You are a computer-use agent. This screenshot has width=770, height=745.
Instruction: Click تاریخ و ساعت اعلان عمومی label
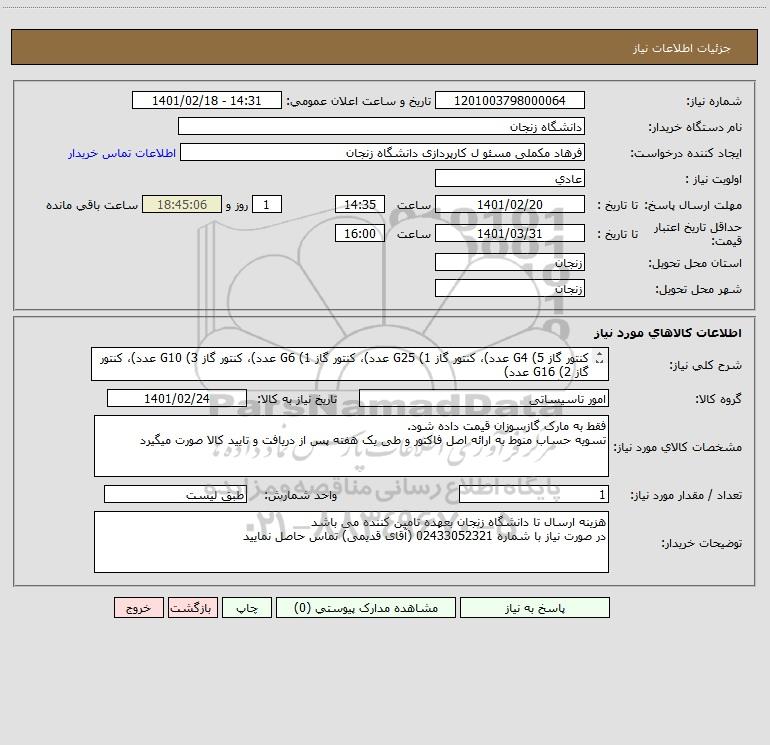[x=358, y=101]
